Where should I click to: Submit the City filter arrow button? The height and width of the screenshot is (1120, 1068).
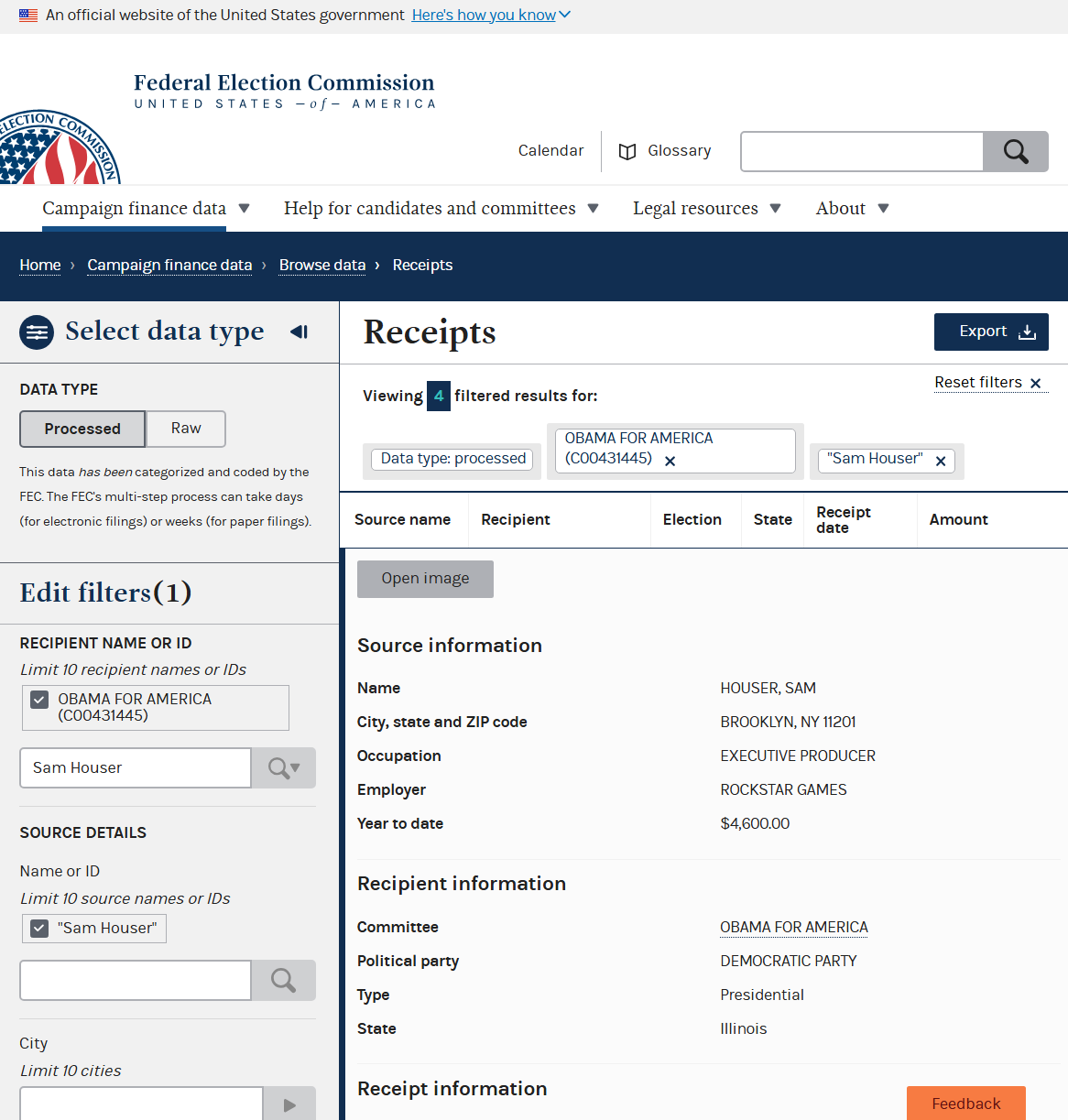click(289, 1104)
